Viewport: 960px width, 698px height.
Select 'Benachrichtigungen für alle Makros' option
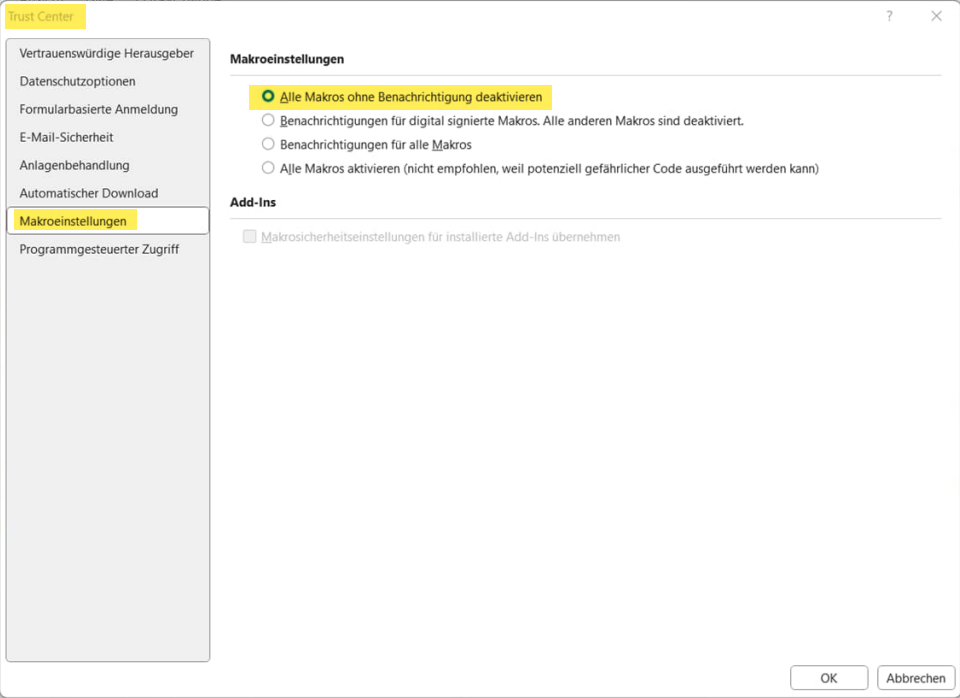pos(268,145)
